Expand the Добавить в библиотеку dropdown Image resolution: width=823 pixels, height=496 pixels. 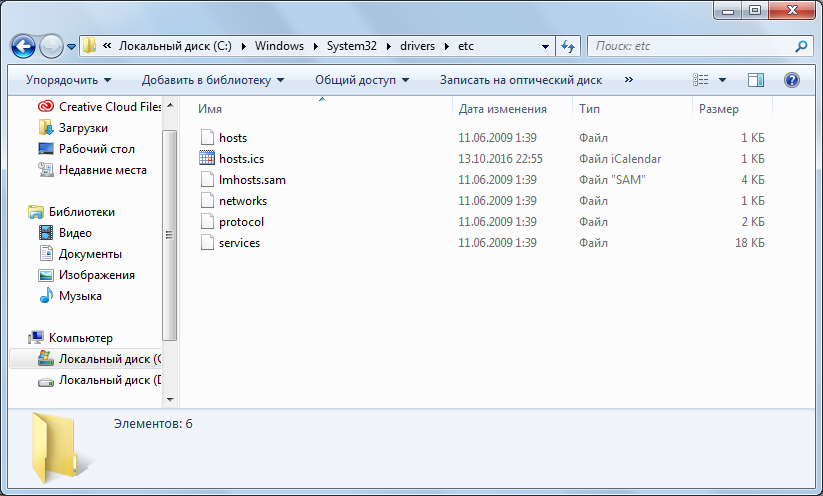point(212,80)
